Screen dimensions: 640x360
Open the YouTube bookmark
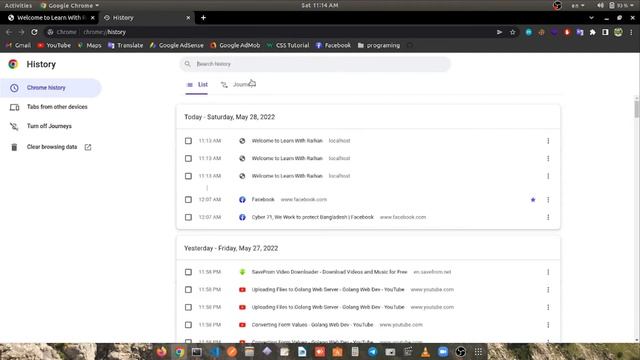click(54, 45)
